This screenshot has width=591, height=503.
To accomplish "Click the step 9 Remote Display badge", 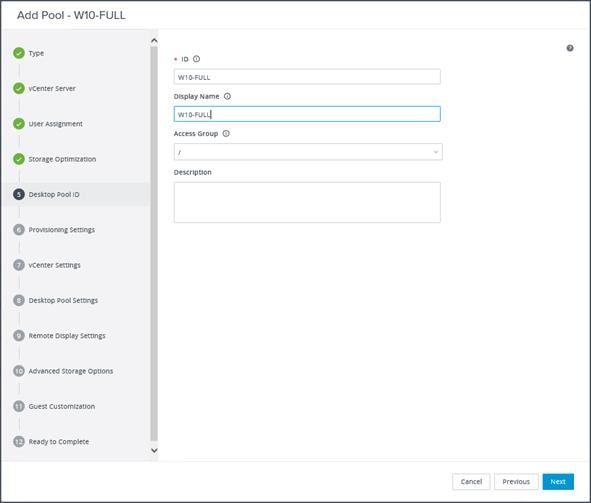I will [19, 336].
